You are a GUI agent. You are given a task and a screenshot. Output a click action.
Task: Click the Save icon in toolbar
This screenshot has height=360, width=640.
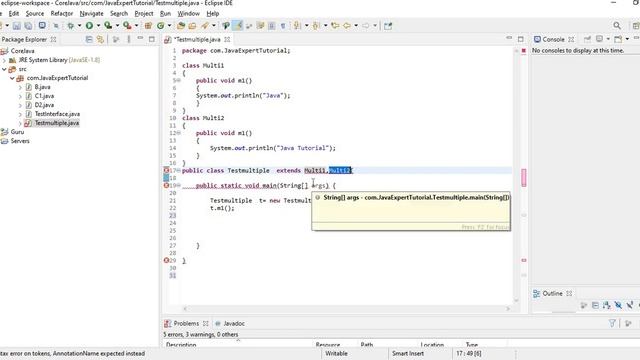17,26
